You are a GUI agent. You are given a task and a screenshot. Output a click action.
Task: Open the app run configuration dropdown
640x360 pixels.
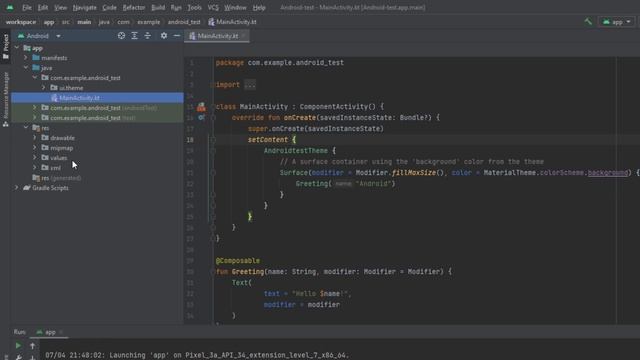click(x=617, y=22)
